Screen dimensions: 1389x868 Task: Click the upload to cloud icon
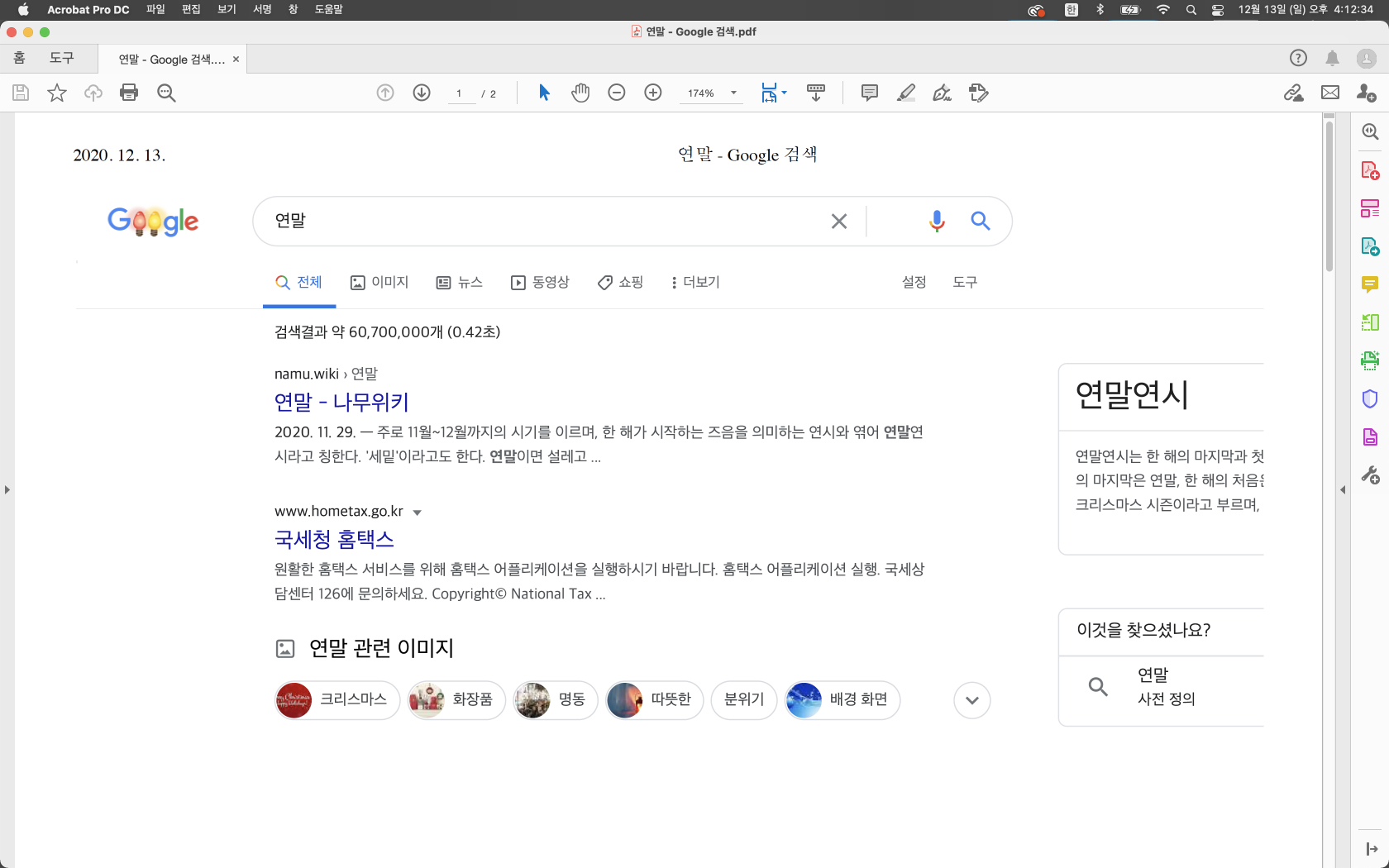pyautogui.click(x=93, y=93)
